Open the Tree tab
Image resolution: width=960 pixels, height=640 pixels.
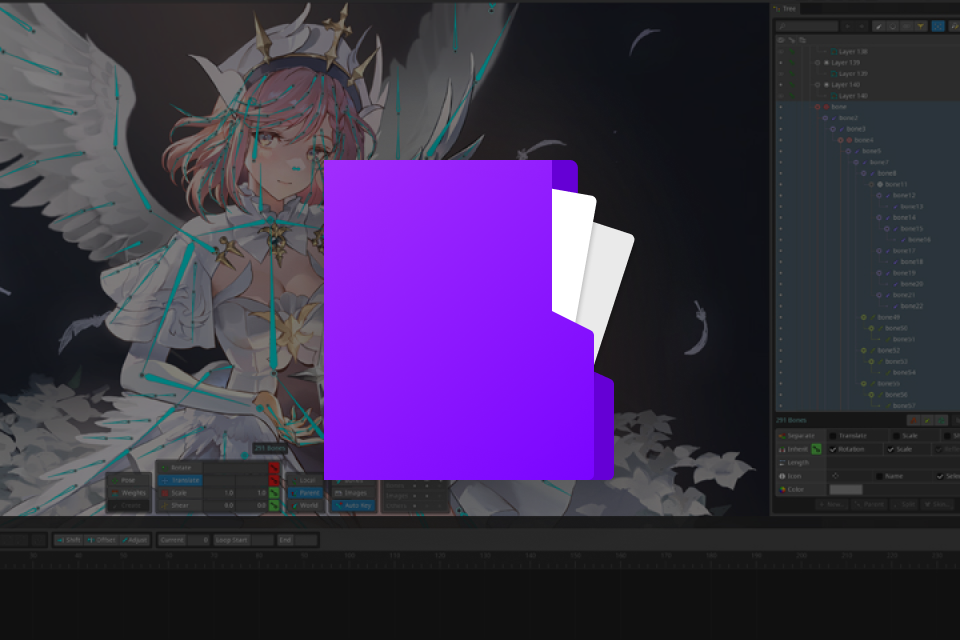[x=785, y=9]
